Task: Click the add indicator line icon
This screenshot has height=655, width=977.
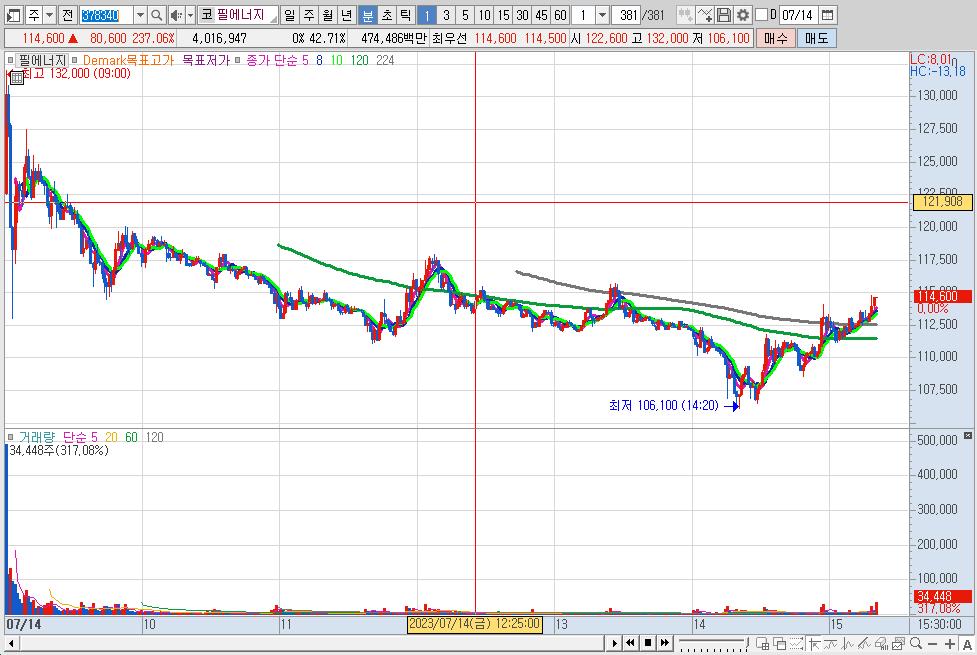Action: point(705,15)
